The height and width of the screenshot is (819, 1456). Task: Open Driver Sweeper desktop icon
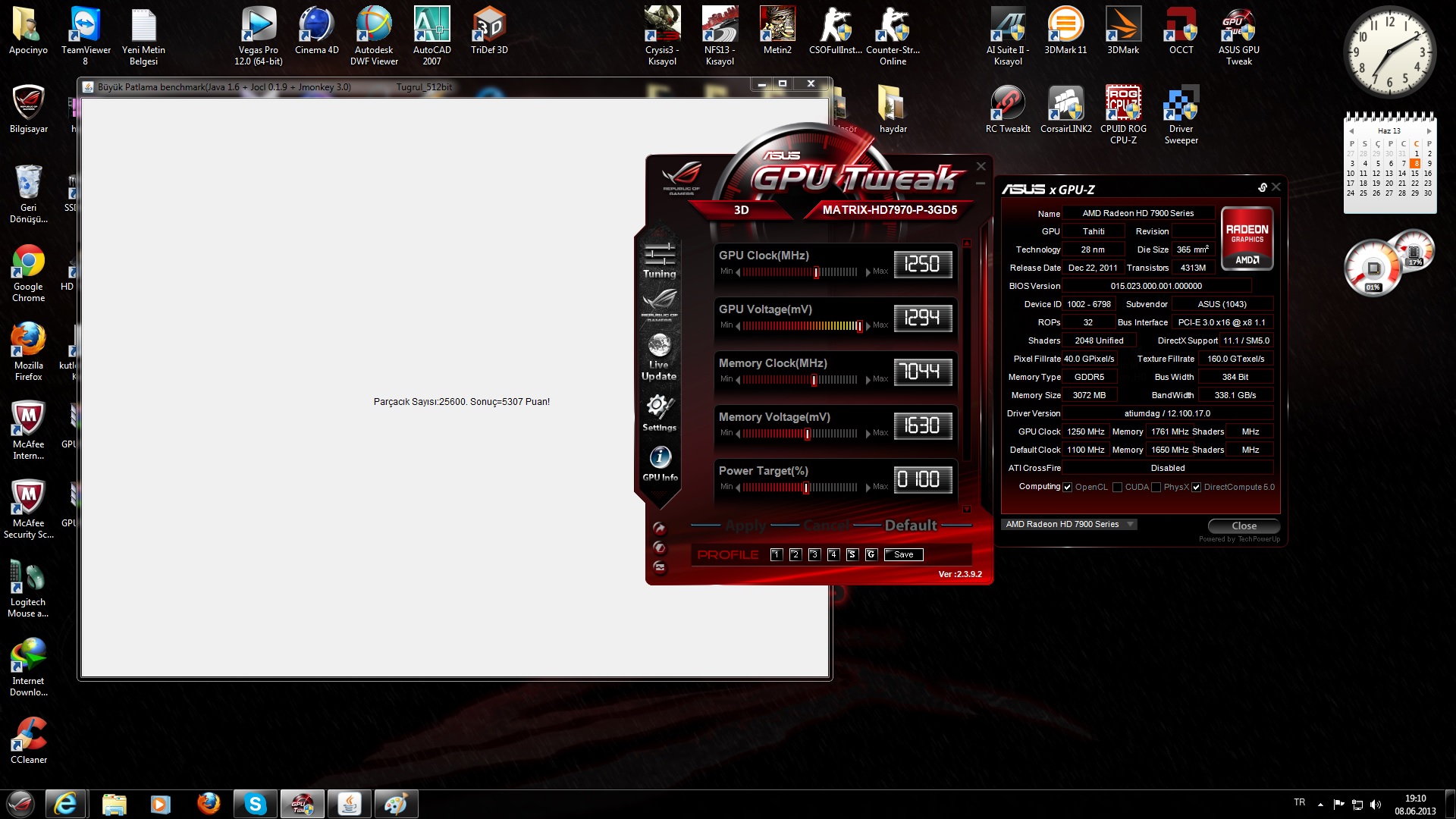point(1181,115)
